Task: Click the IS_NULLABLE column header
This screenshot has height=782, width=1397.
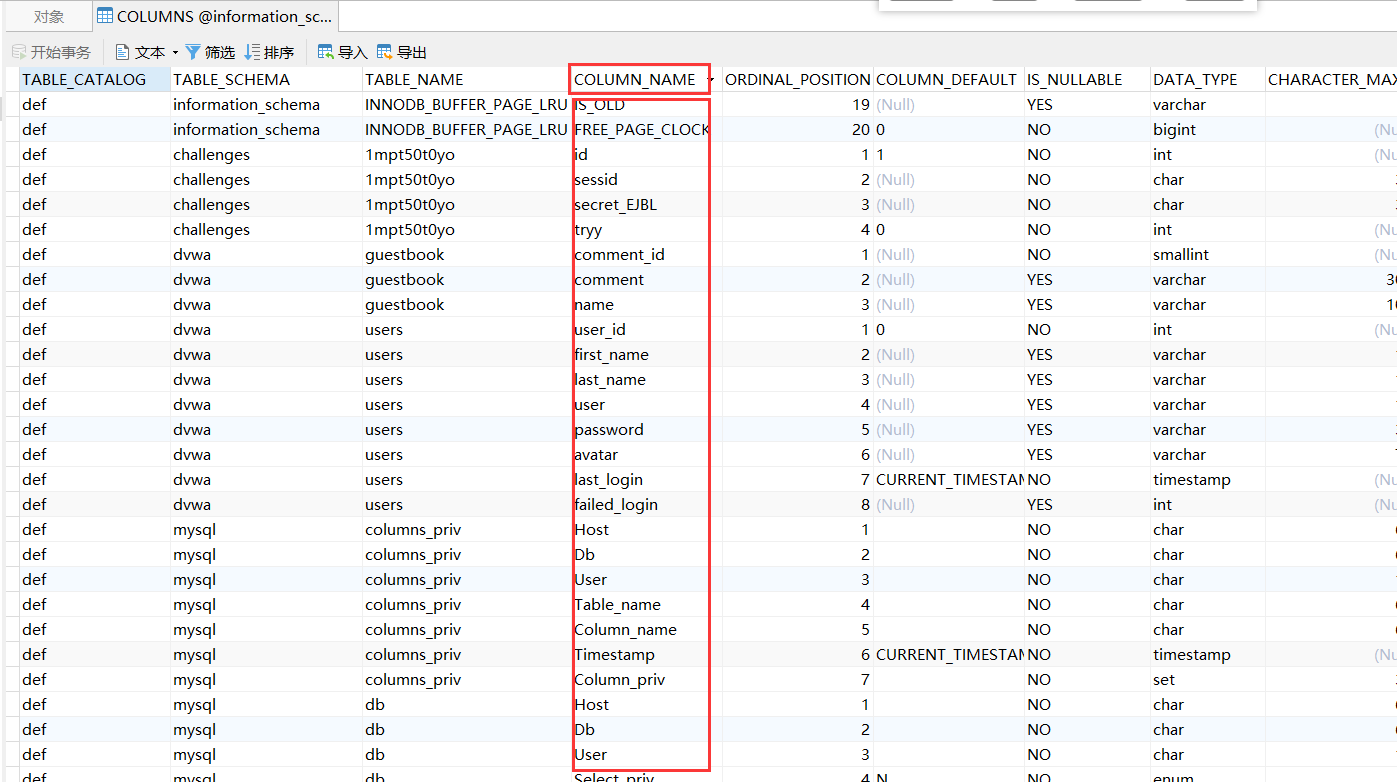Action: pos(1087,80)
